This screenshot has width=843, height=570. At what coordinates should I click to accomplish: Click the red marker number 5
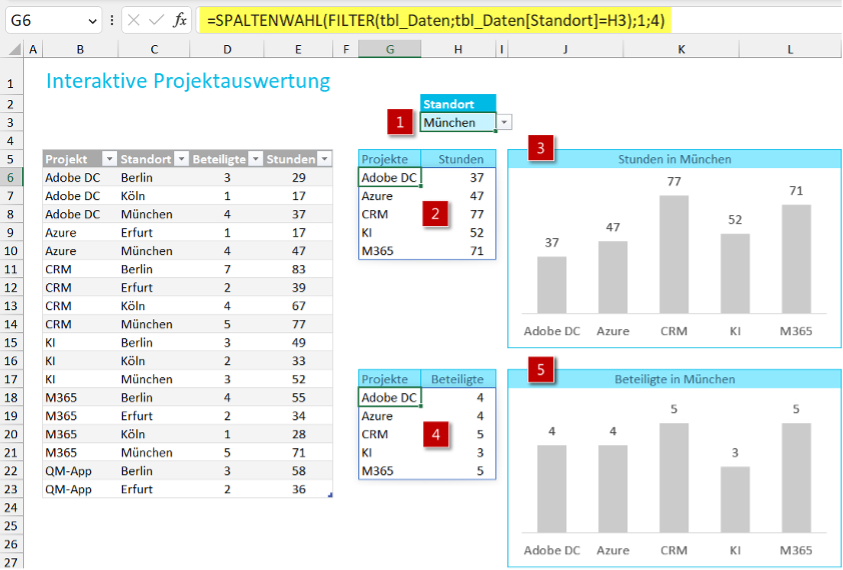click(541, 370)
